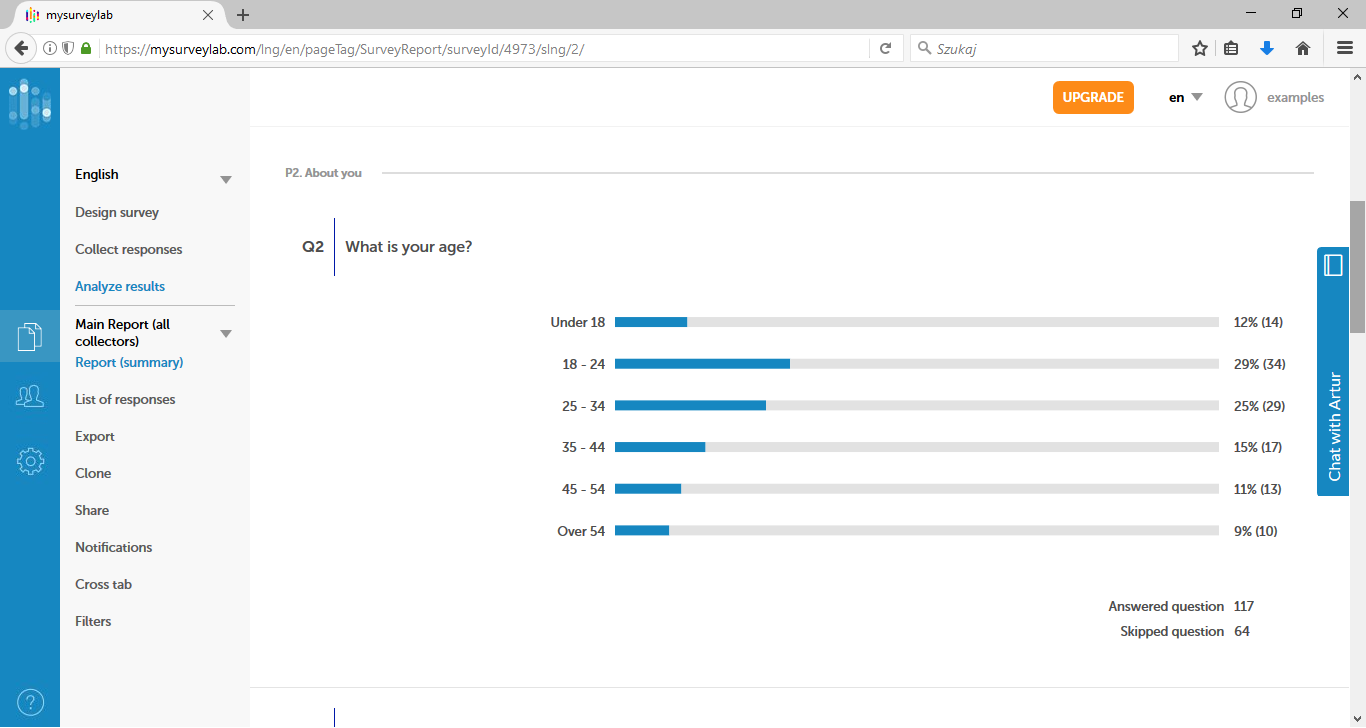The image size is (1366, 728).
Task: Open the user profile avatar icon
Action: pos(1240,97)
